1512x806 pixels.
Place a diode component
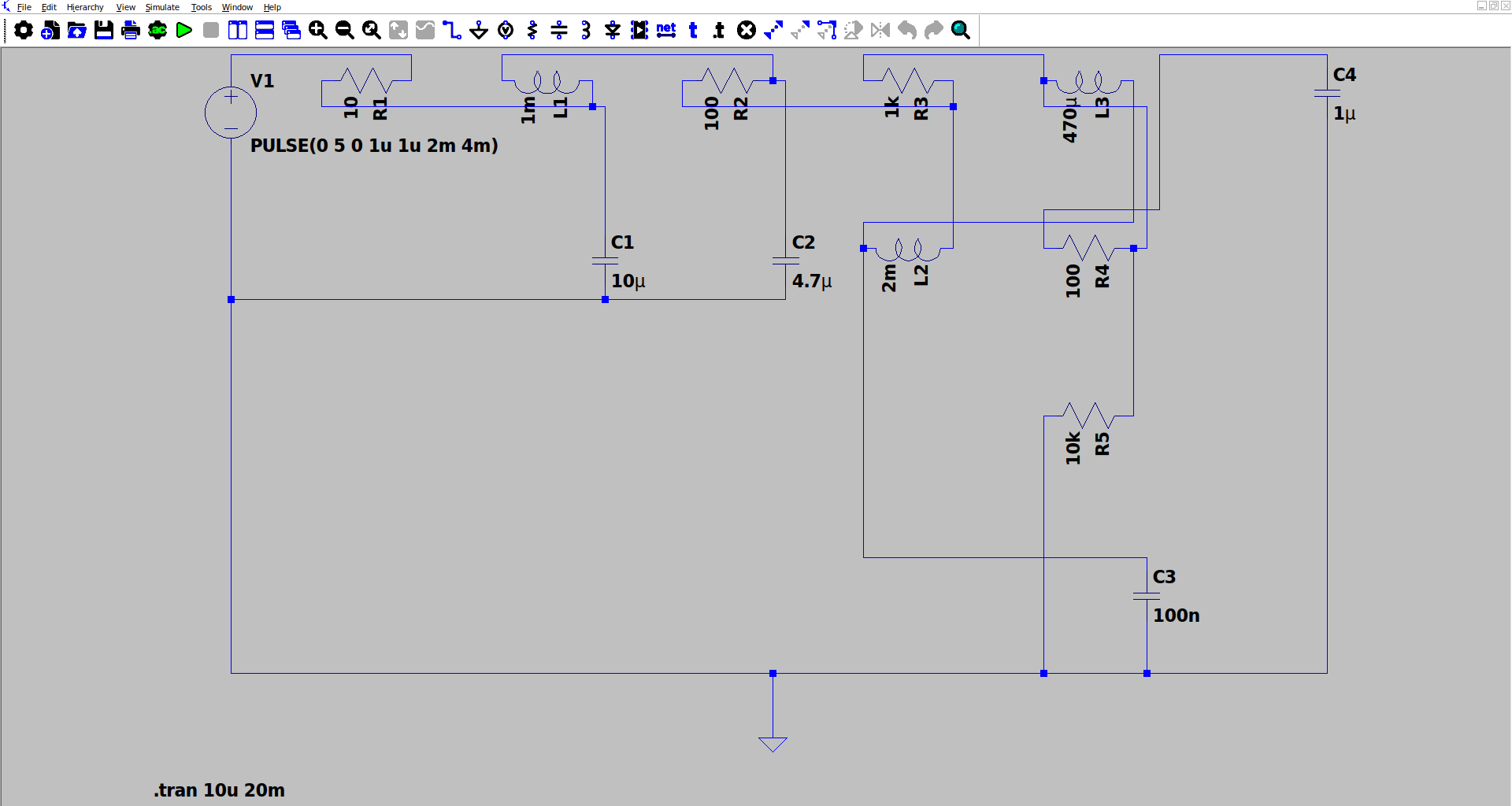(x=613, y=31)
